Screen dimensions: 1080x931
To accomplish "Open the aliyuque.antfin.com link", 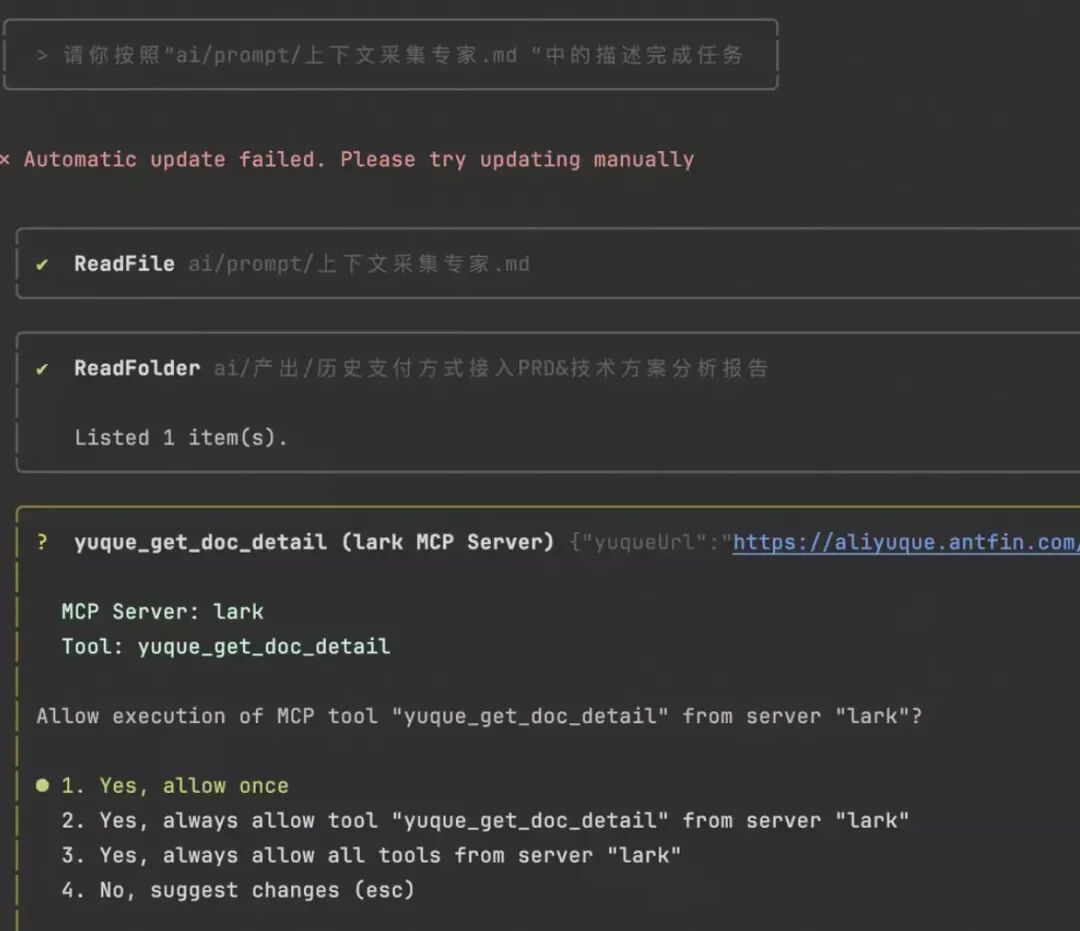I will coord(905,542).
